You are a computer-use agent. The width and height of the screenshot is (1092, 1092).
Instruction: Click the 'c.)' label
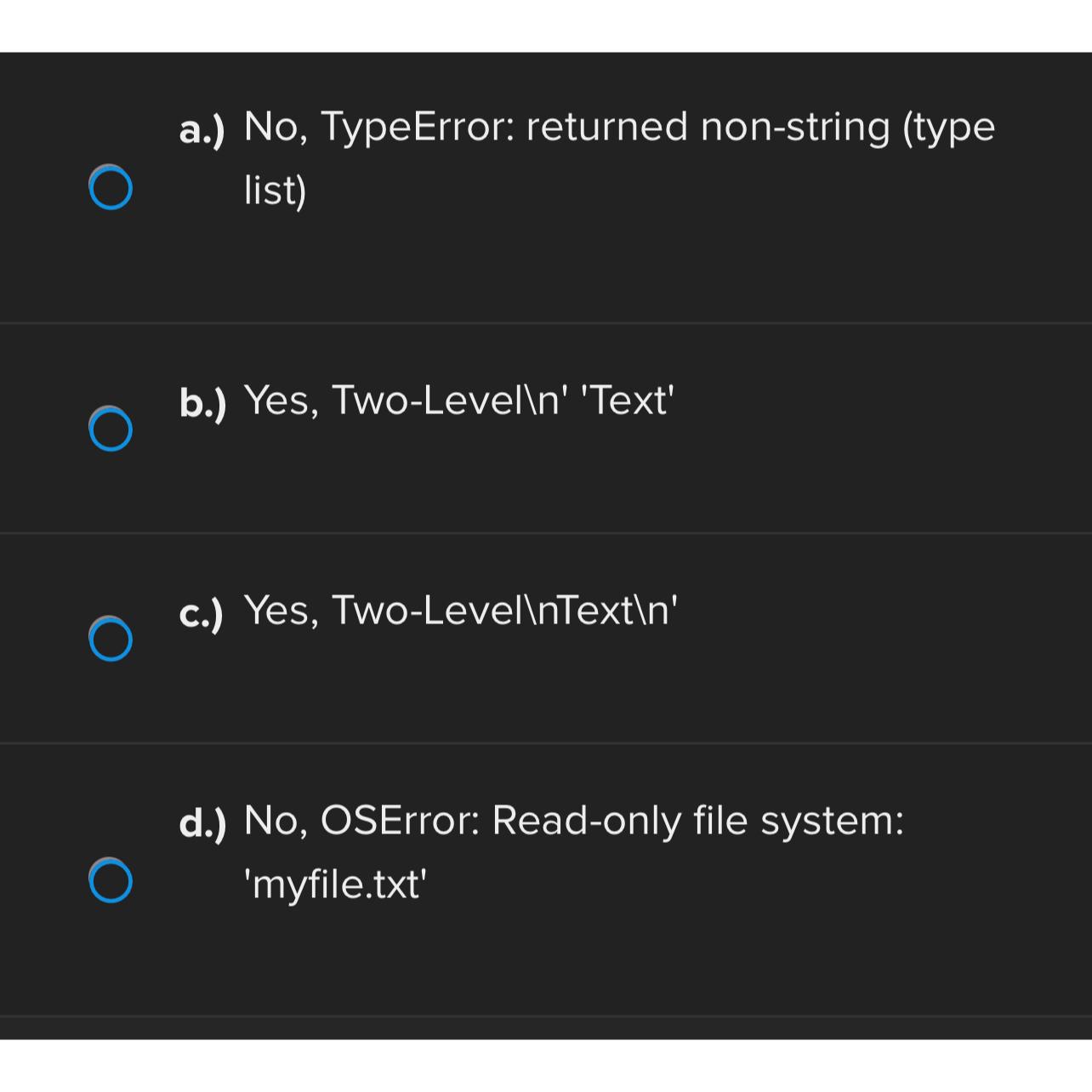tap(202, 612)
